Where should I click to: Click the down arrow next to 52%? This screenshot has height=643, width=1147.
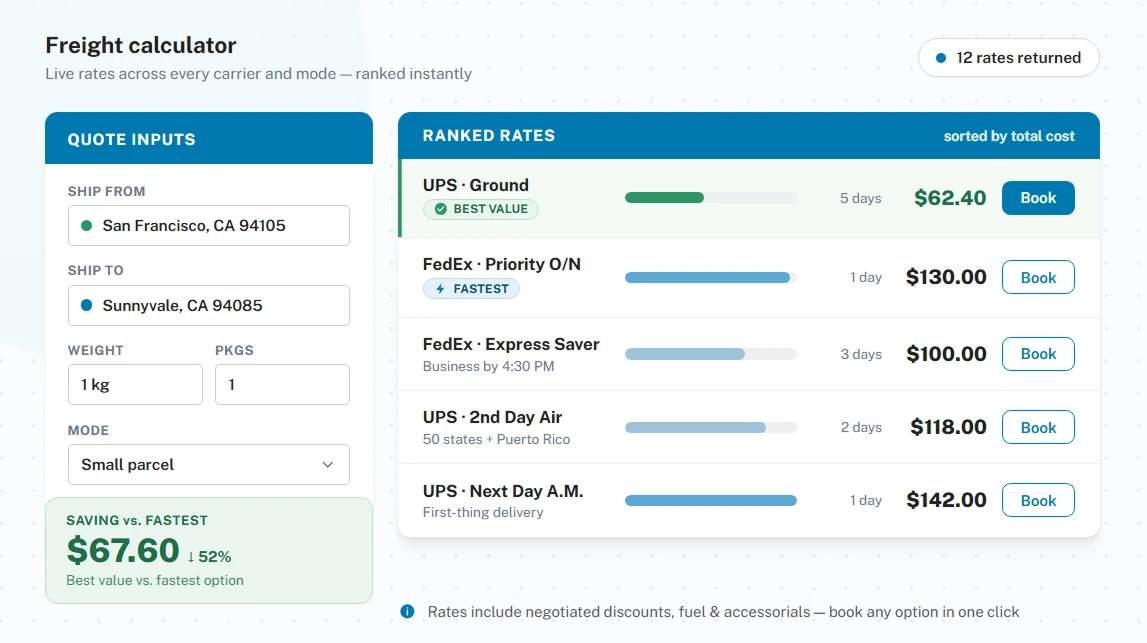pyautogui.click(x=191, y=557)
